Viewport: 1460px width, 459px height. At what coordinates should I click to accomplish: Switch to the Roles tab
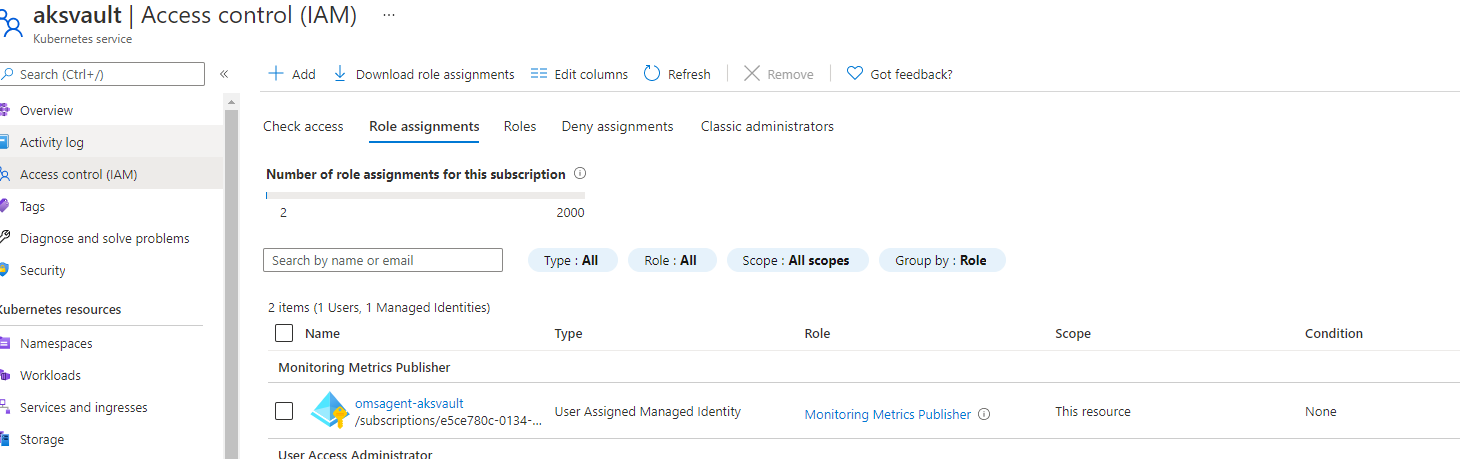click(x=520, y=126)
